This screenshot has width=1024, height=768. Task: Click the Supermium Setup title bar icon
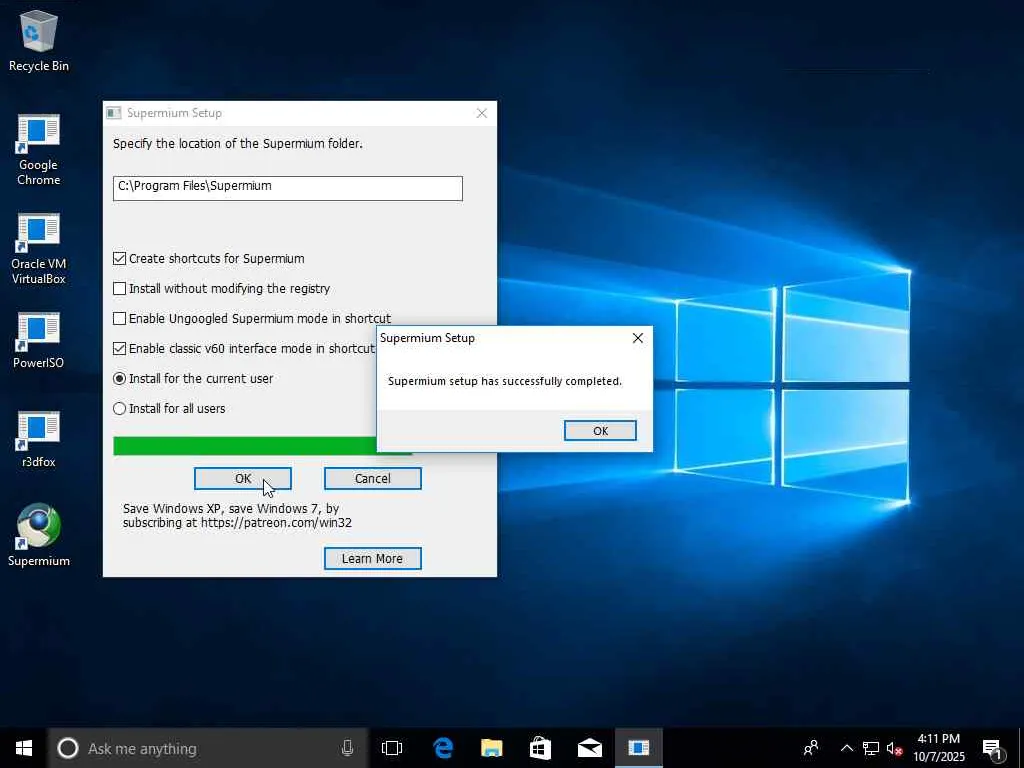(114, 113)
